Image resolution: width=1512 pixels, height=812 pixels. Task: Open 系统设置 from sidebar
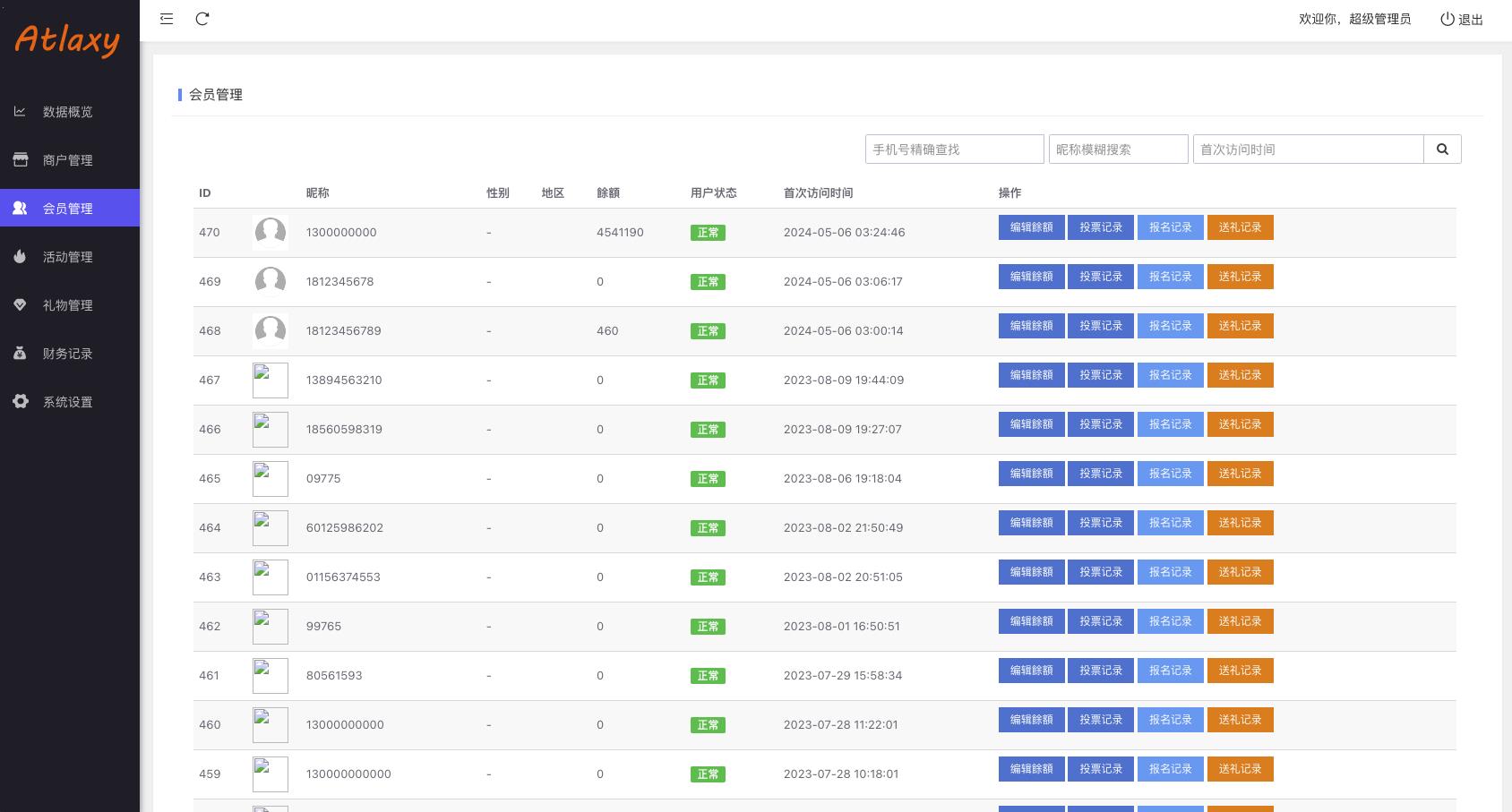(x=68, y=402)
